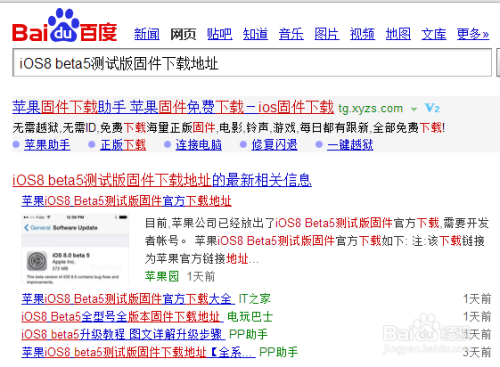Viewport: 500px width, 367px height.
Task: Open the 文库 tab
Action: click(434, 34)
